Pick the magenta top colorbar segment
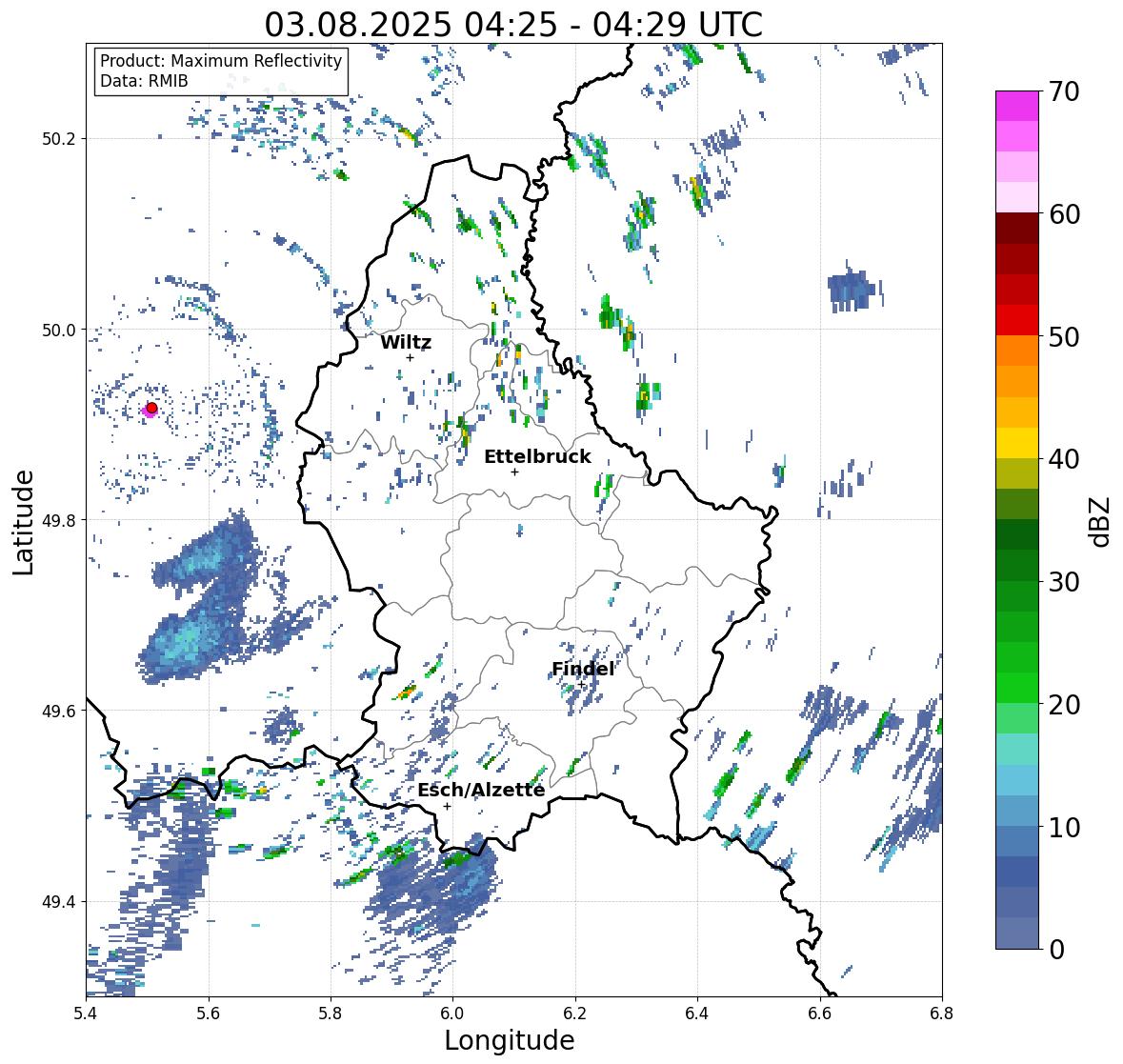The width and height of the screenshot is (1123, 1064). click(x=1017, y=106)
